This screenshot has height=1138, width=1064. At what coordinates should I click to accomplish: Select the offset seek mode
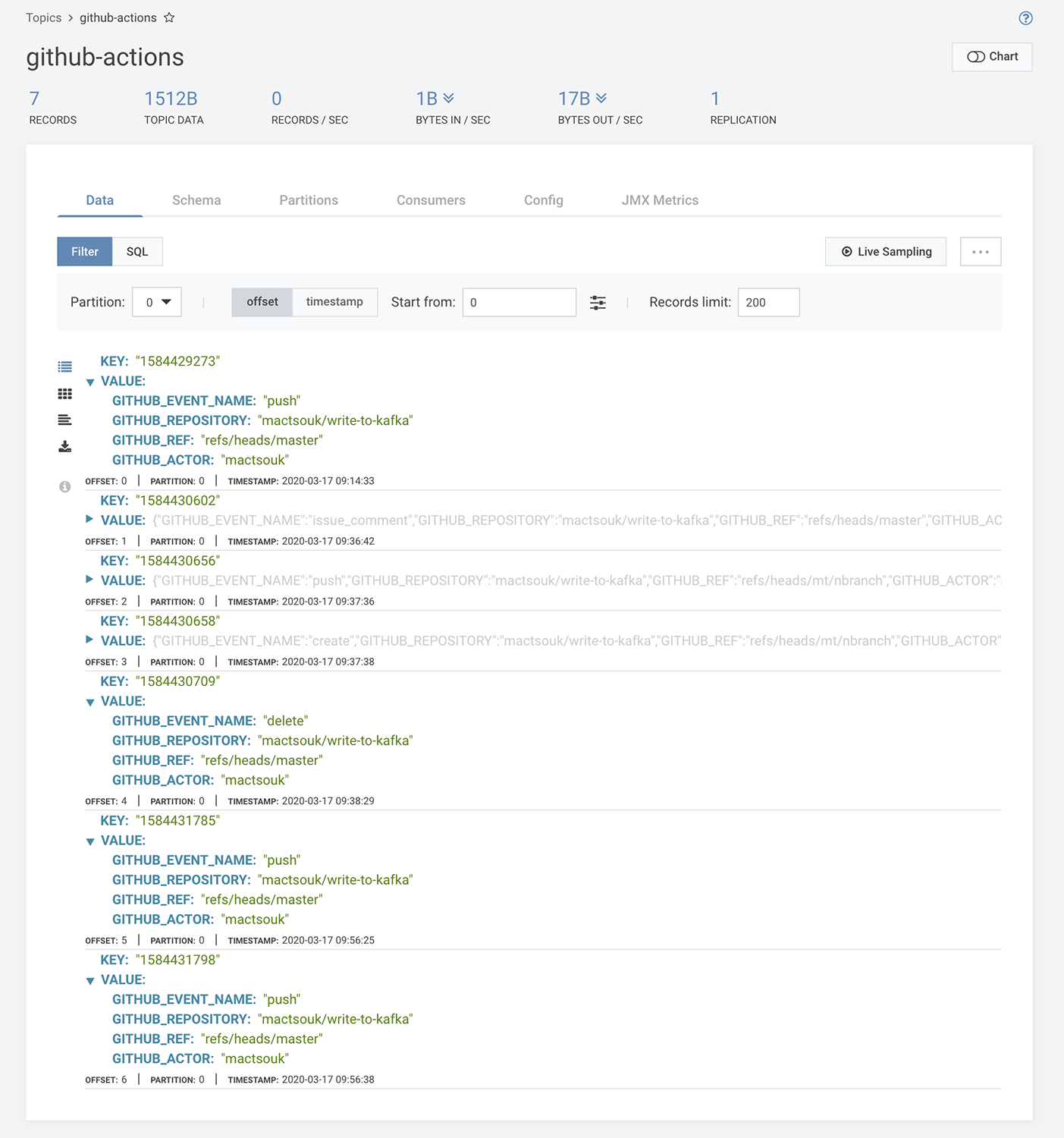point(262,302)
